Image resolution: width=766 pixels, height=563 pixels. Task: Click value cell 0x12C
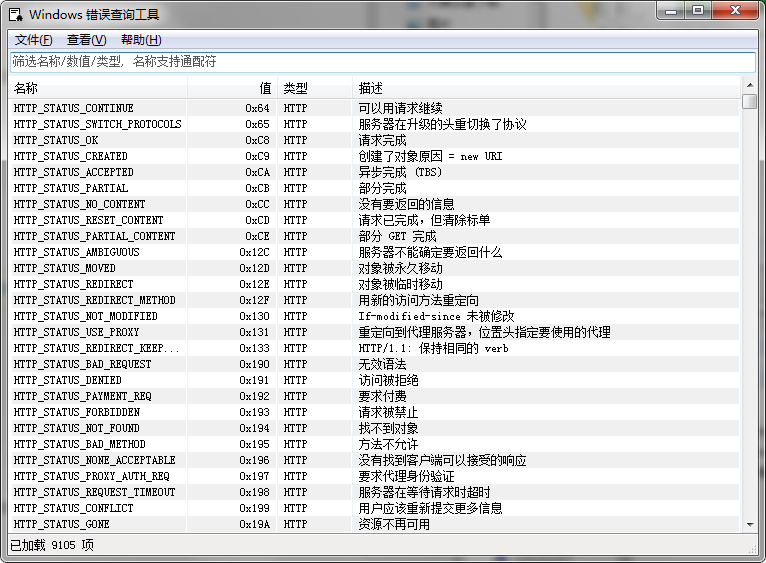coord(255,252)
